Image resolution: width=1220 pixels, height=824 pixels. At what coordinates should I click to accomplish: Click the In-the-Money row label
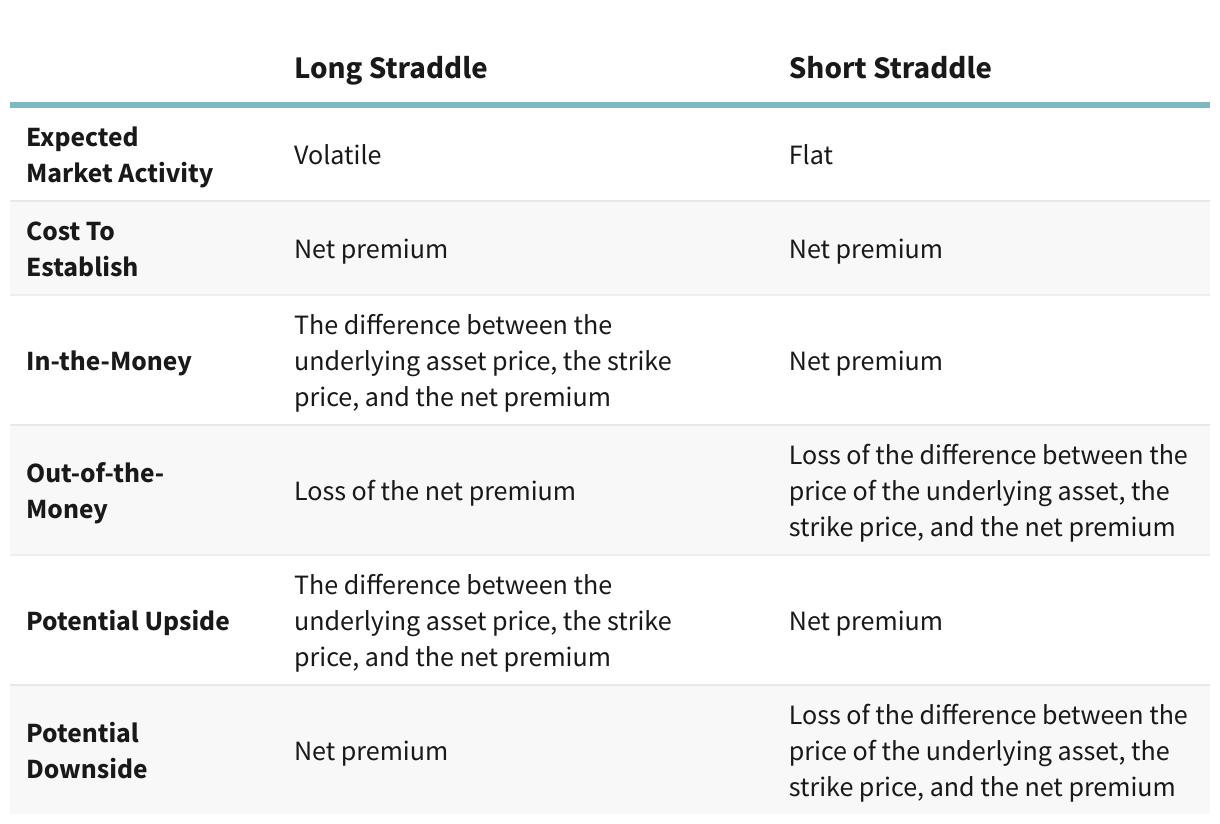click(108, 361)
